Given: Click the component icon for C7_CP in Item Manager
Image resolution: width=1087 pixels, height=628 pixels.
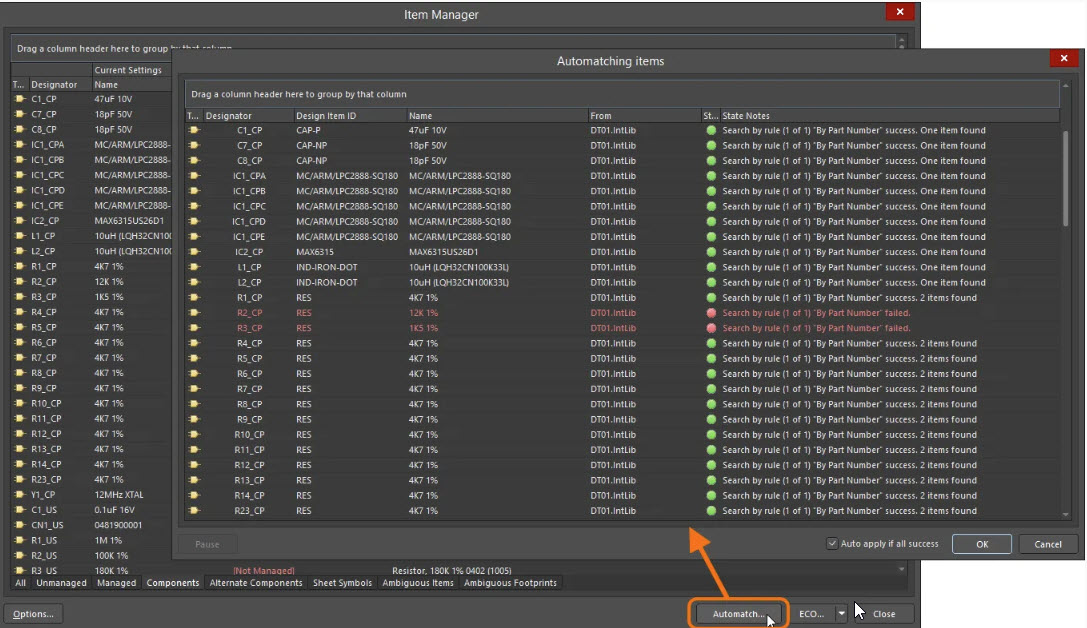Looking at the screenshot, I should [x=20, y=114].
